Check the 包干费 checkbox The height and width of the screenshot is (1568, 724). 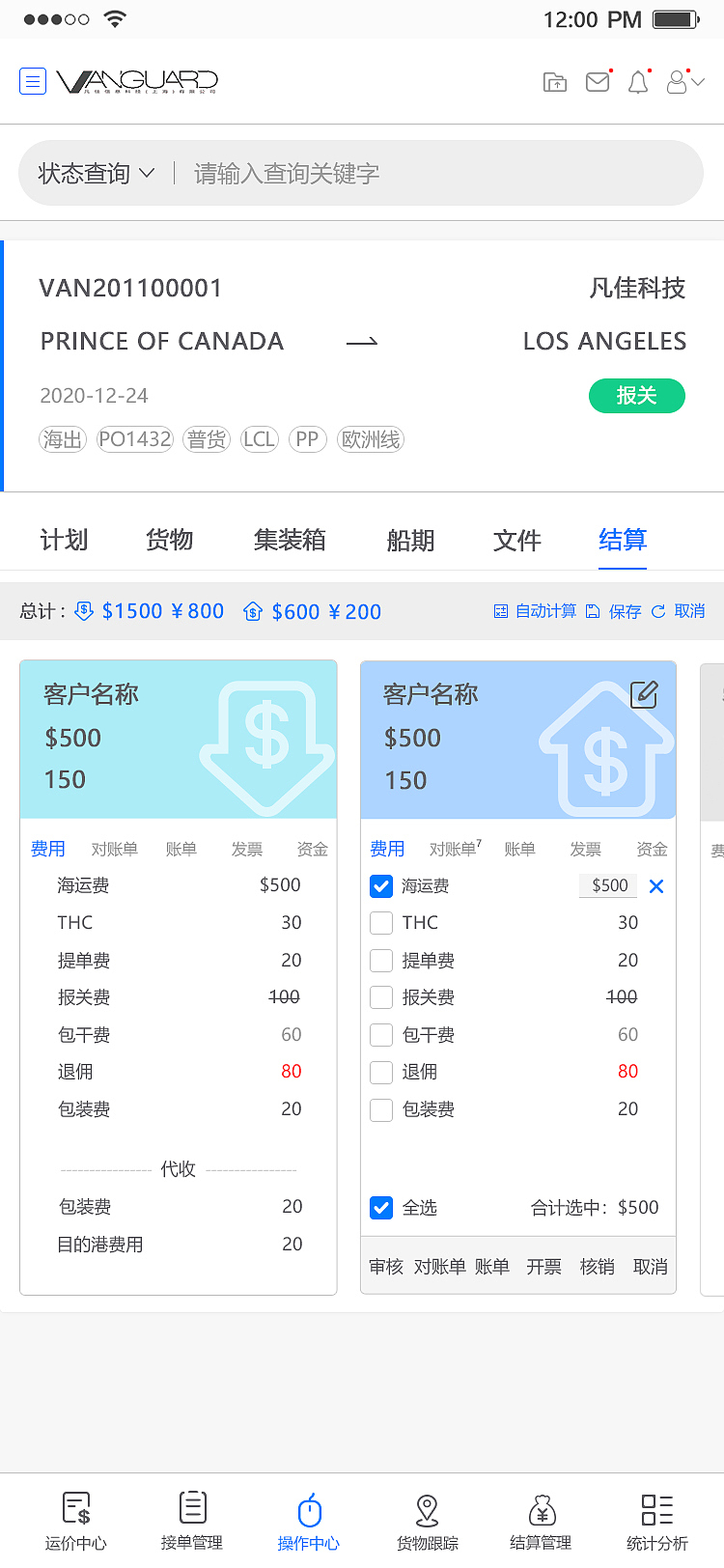tap(381, 1035)
